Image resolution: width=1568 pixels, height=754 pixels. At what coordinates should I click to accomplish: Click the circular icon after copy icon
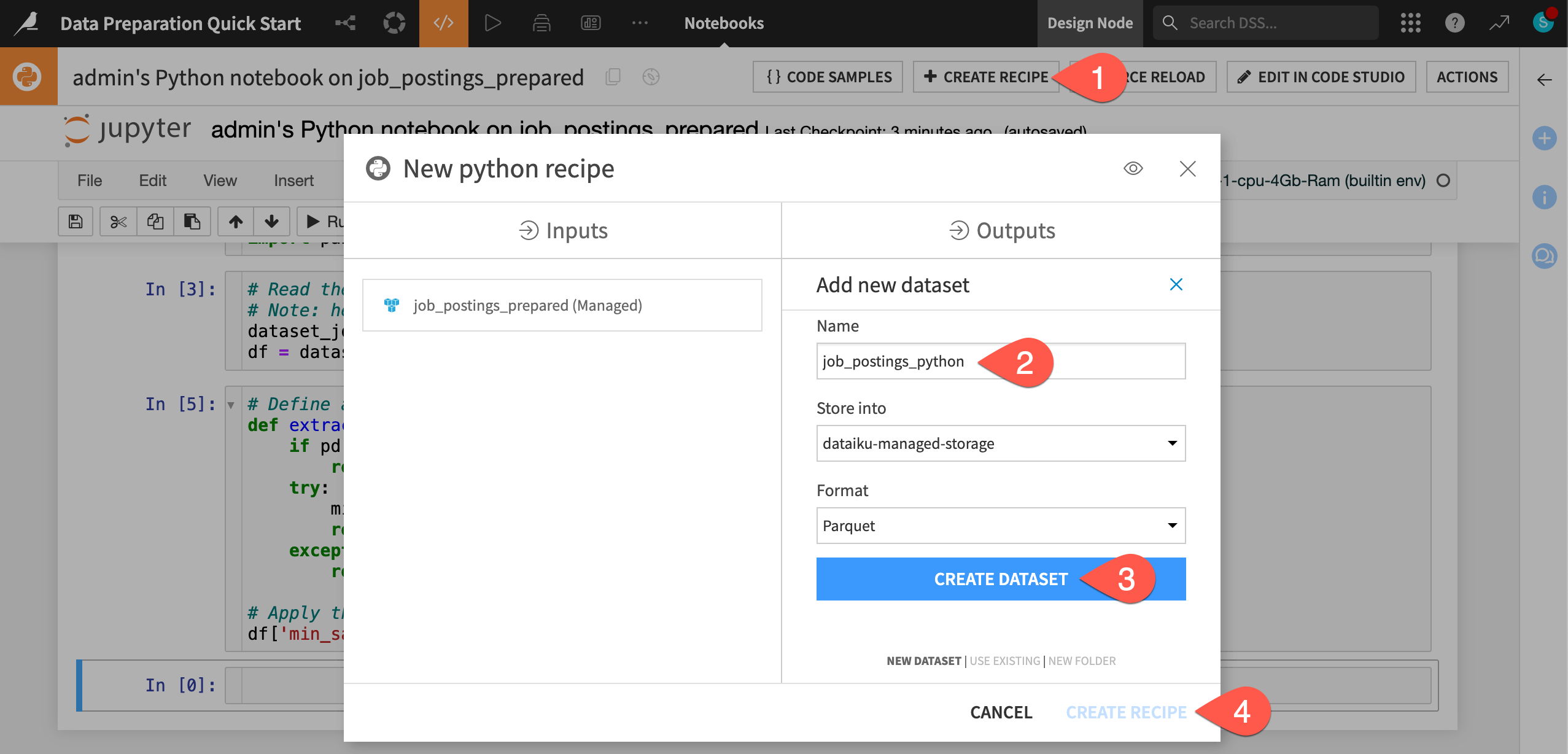point(651,77)
